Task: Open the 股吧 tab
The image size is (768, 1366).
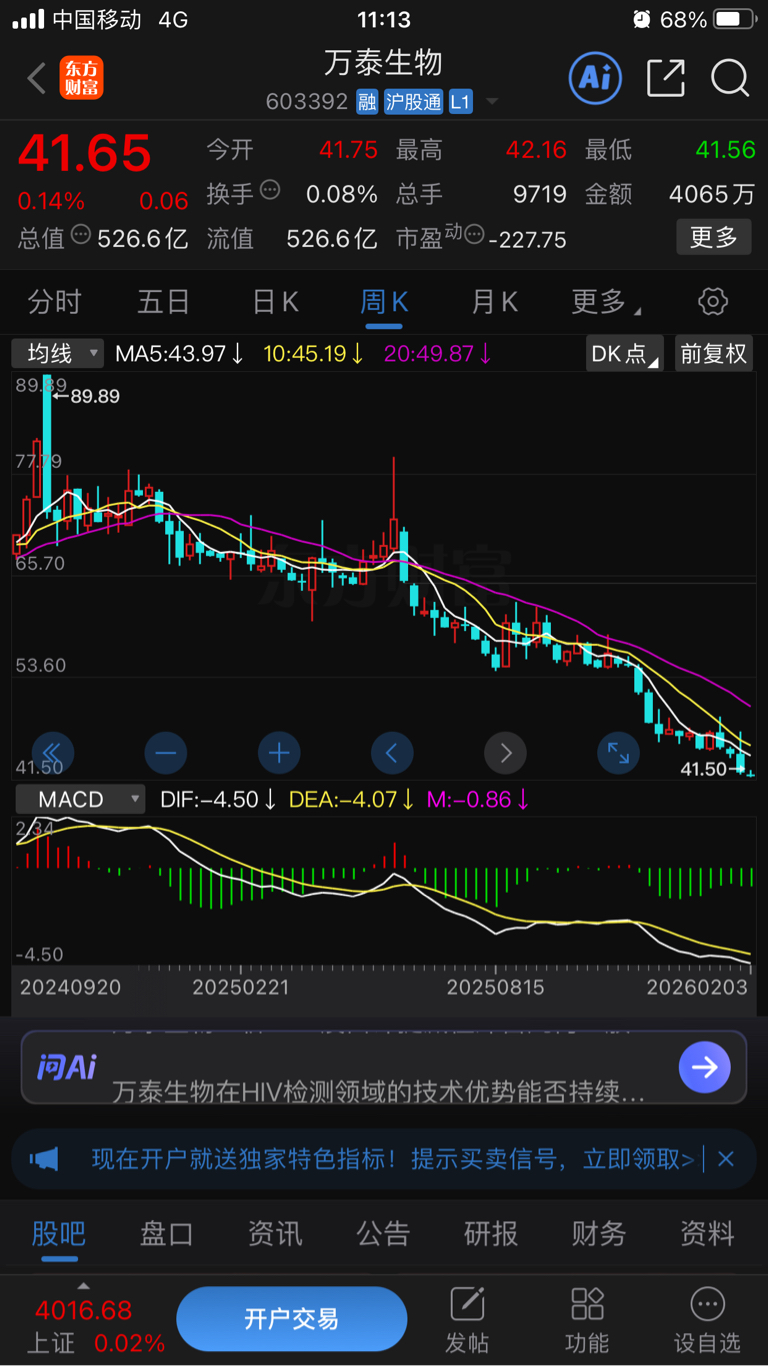Action: pyautogui.click(x=58, y=1233)
